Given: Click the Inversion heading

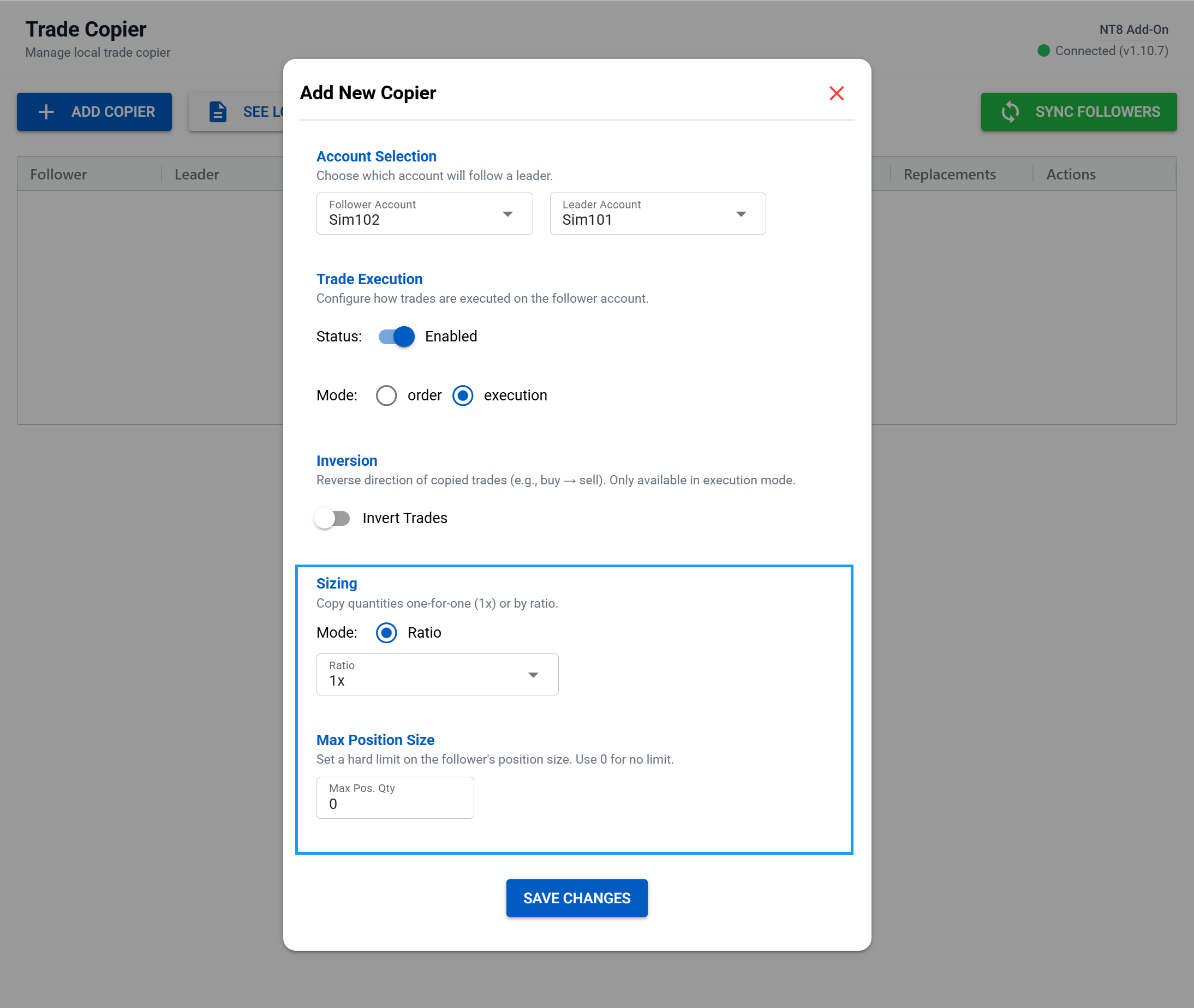Looking at the screenshot, I should click(347, 460).
